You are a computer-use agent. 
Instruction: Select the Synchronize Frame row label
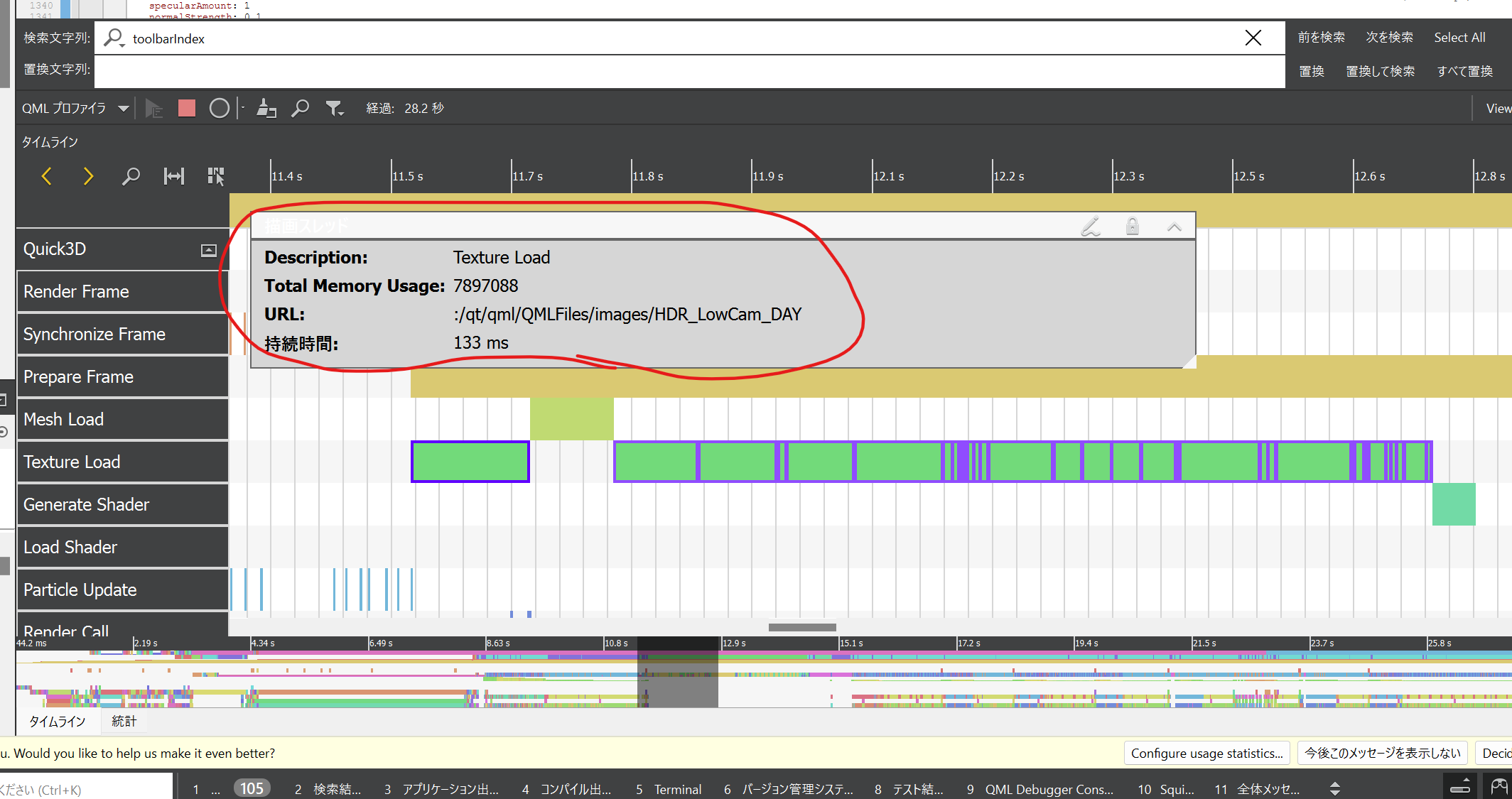tap(122, 334)
